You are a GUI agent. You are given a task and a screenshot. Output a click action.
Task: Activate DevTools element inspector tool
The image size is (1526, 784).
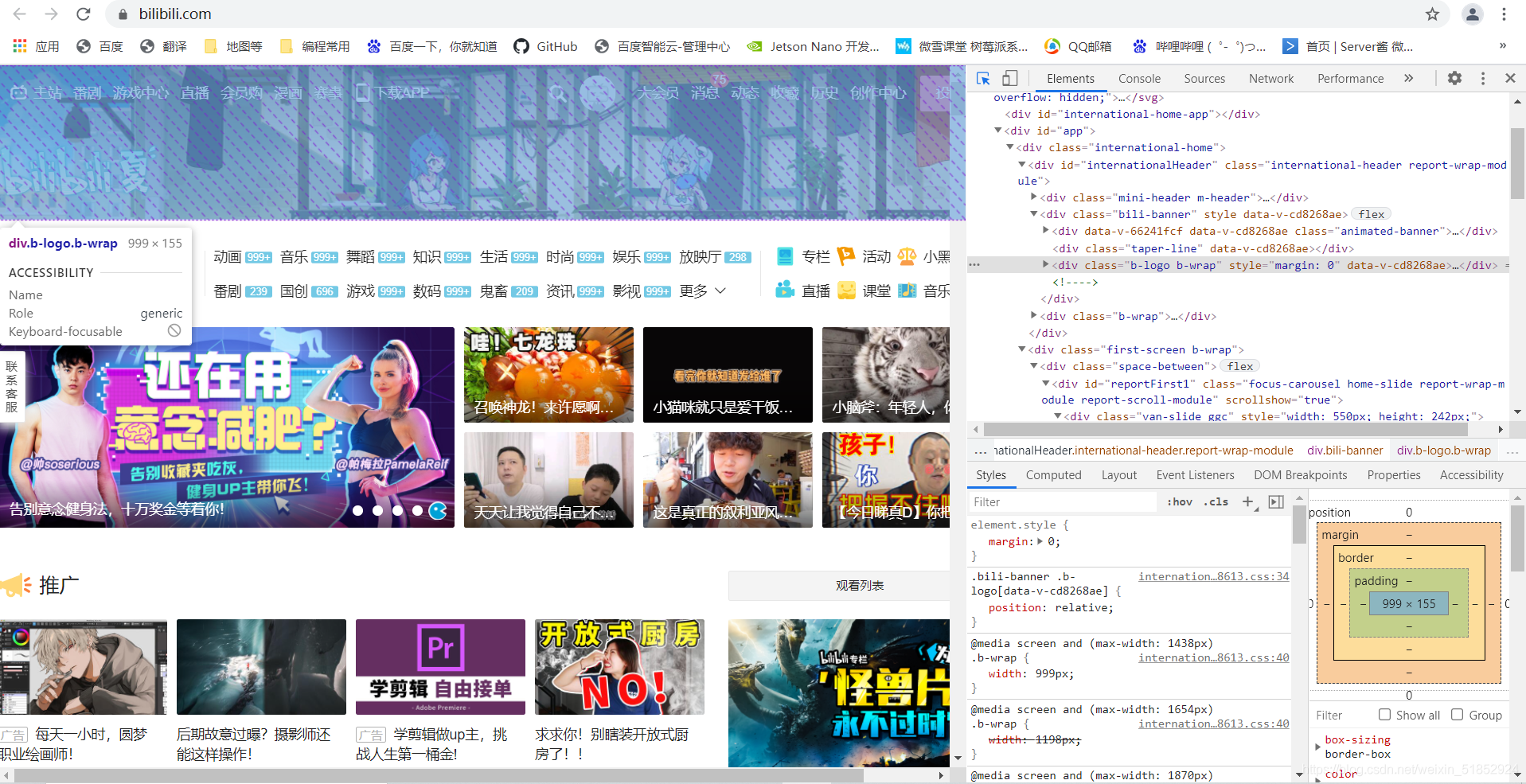983,78
